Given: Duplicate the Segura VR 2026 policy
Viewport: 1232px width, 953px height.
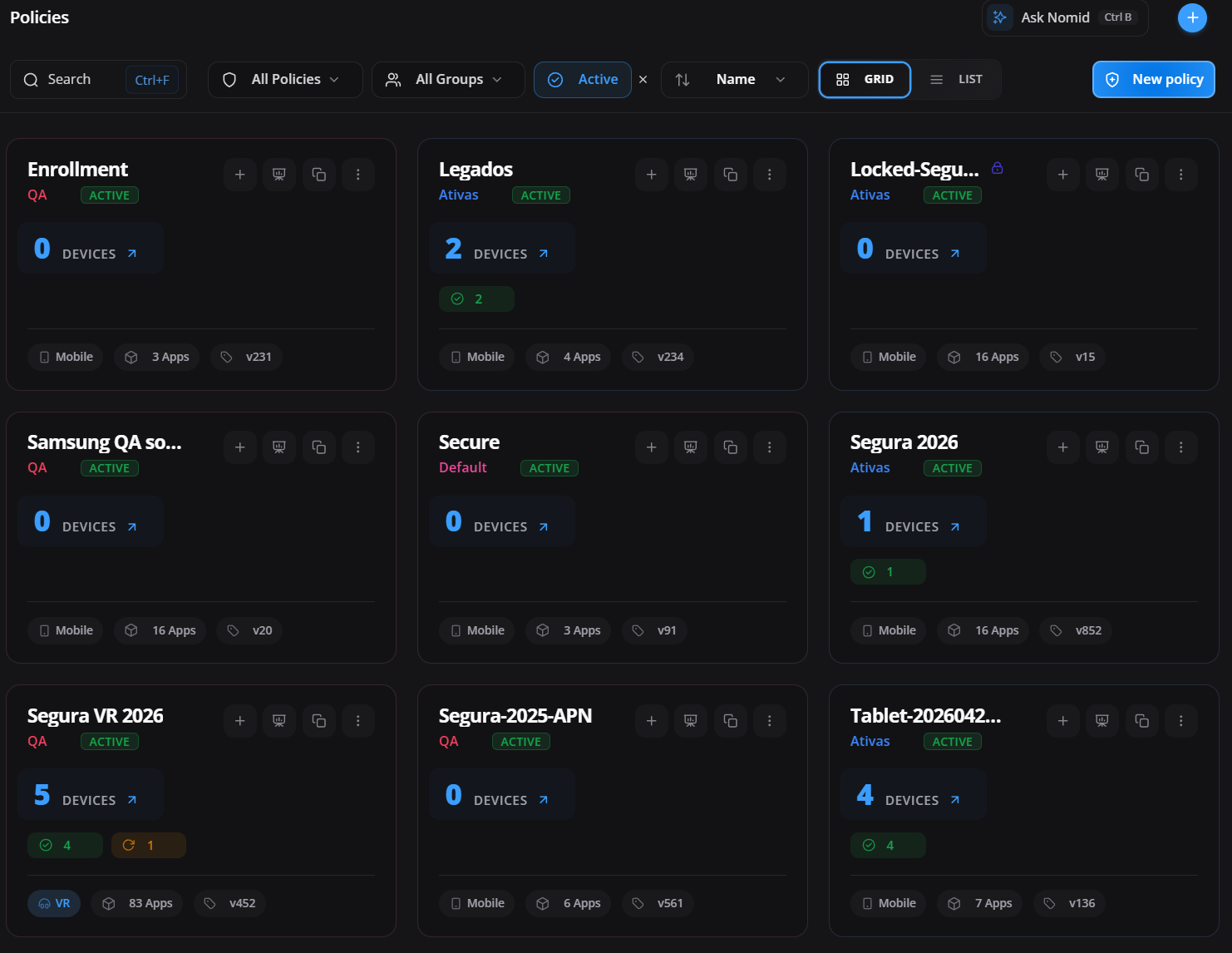Looking at the screenshot, I should pos(319,721).
